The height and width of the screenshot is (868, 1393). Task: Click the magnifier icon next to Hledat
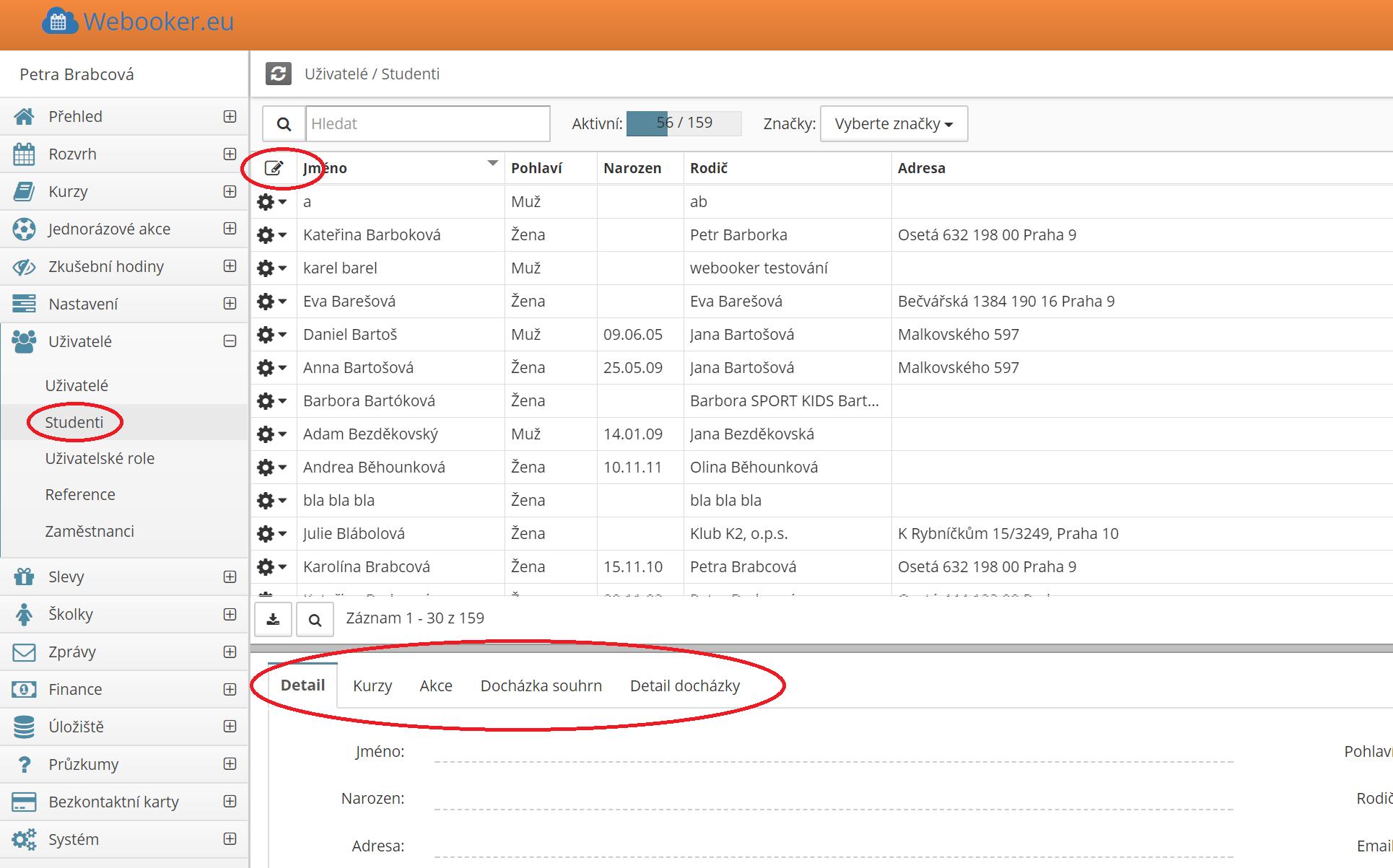click(284, 124)
